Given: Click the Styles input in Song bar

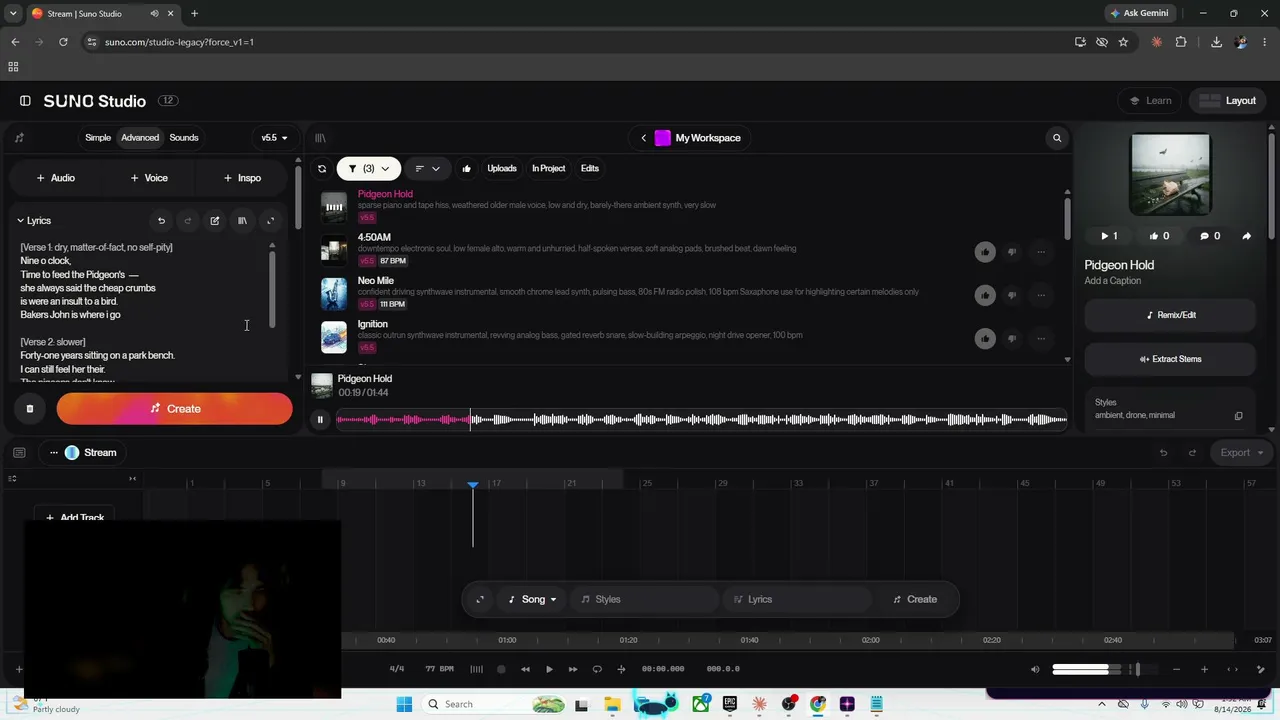Looking at the screenshot, I should (646, 600).
